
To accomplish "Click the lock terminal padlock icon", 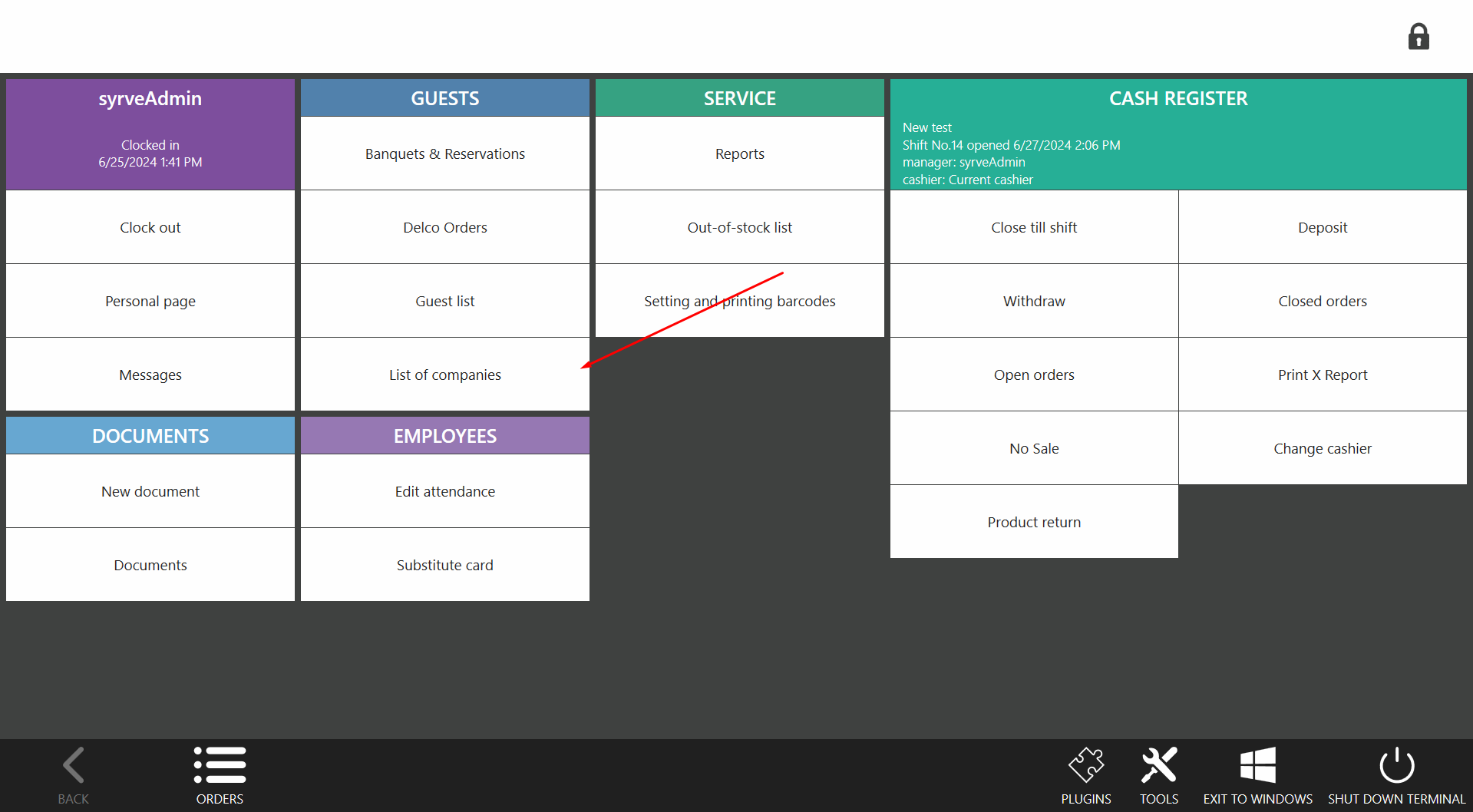I will 1418,37.
